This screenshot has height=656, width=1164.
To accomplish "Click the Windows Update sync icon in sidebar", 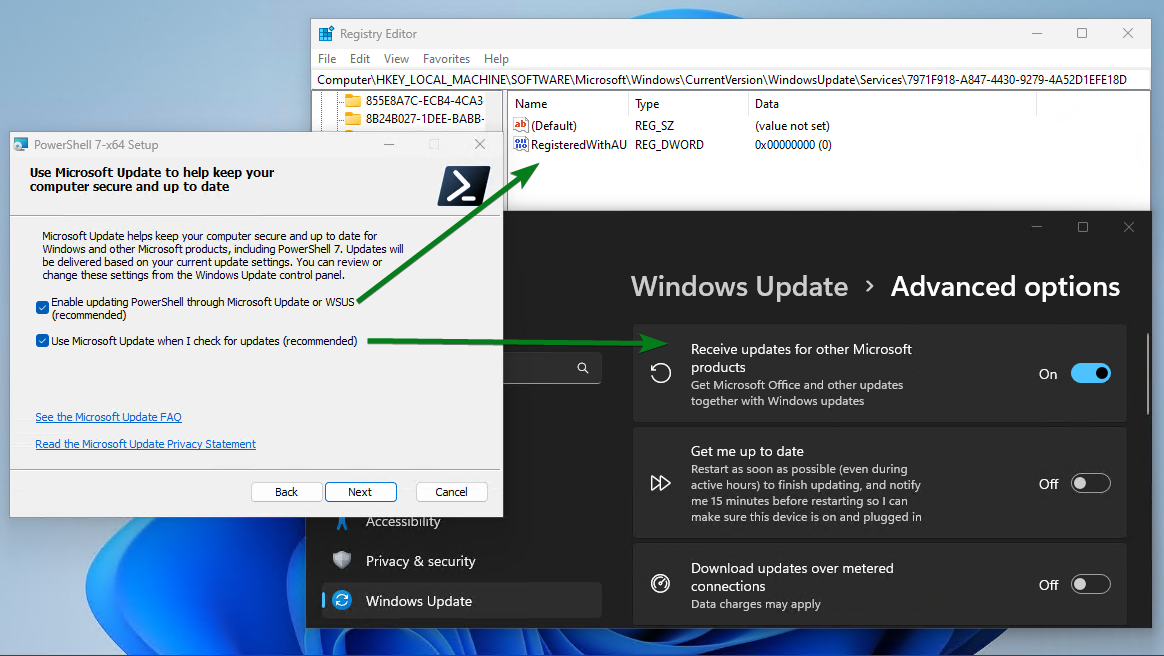I will point(342,600).
